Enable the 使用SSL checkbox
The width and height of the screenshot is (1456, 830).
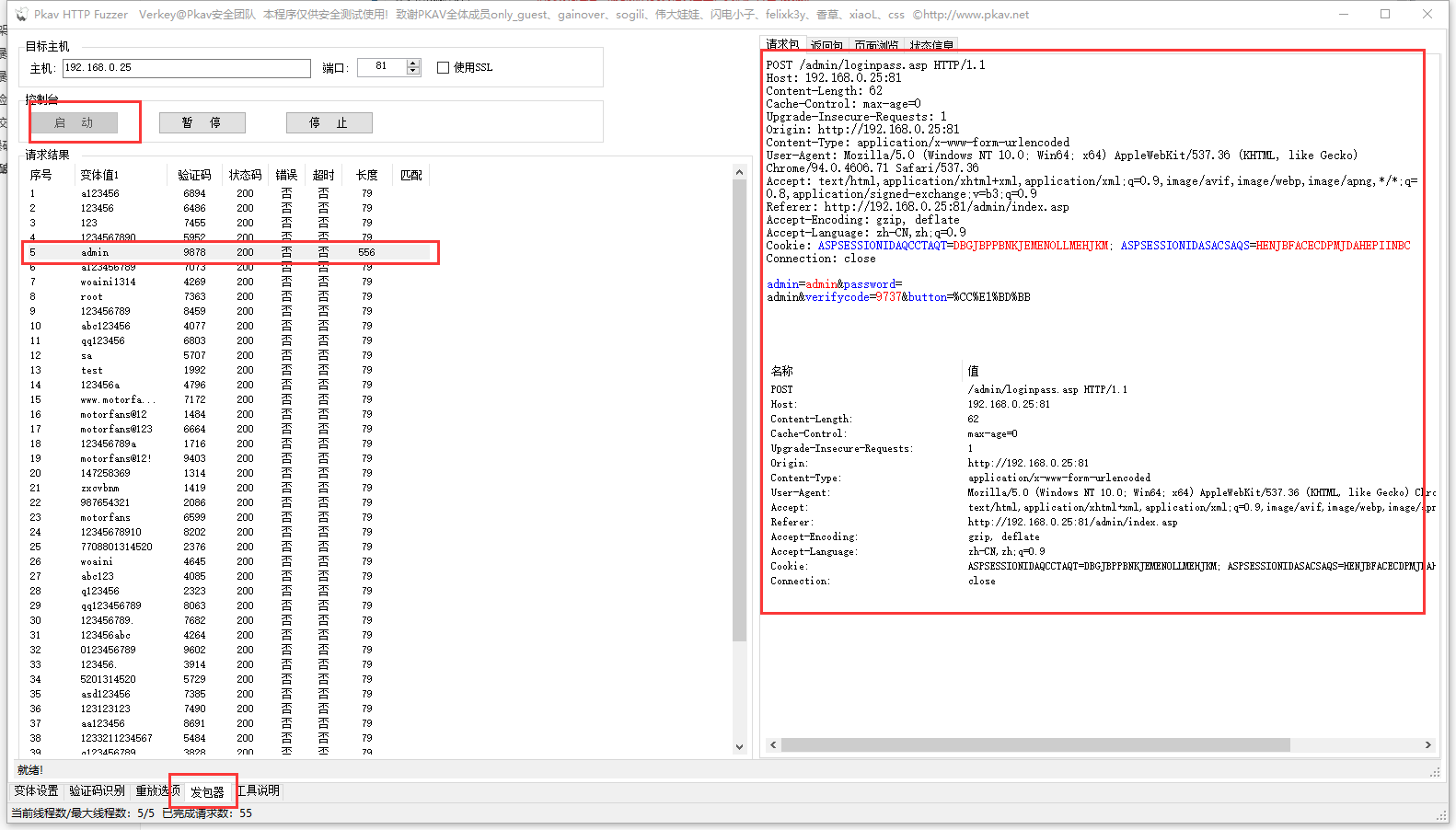(444, 67)
